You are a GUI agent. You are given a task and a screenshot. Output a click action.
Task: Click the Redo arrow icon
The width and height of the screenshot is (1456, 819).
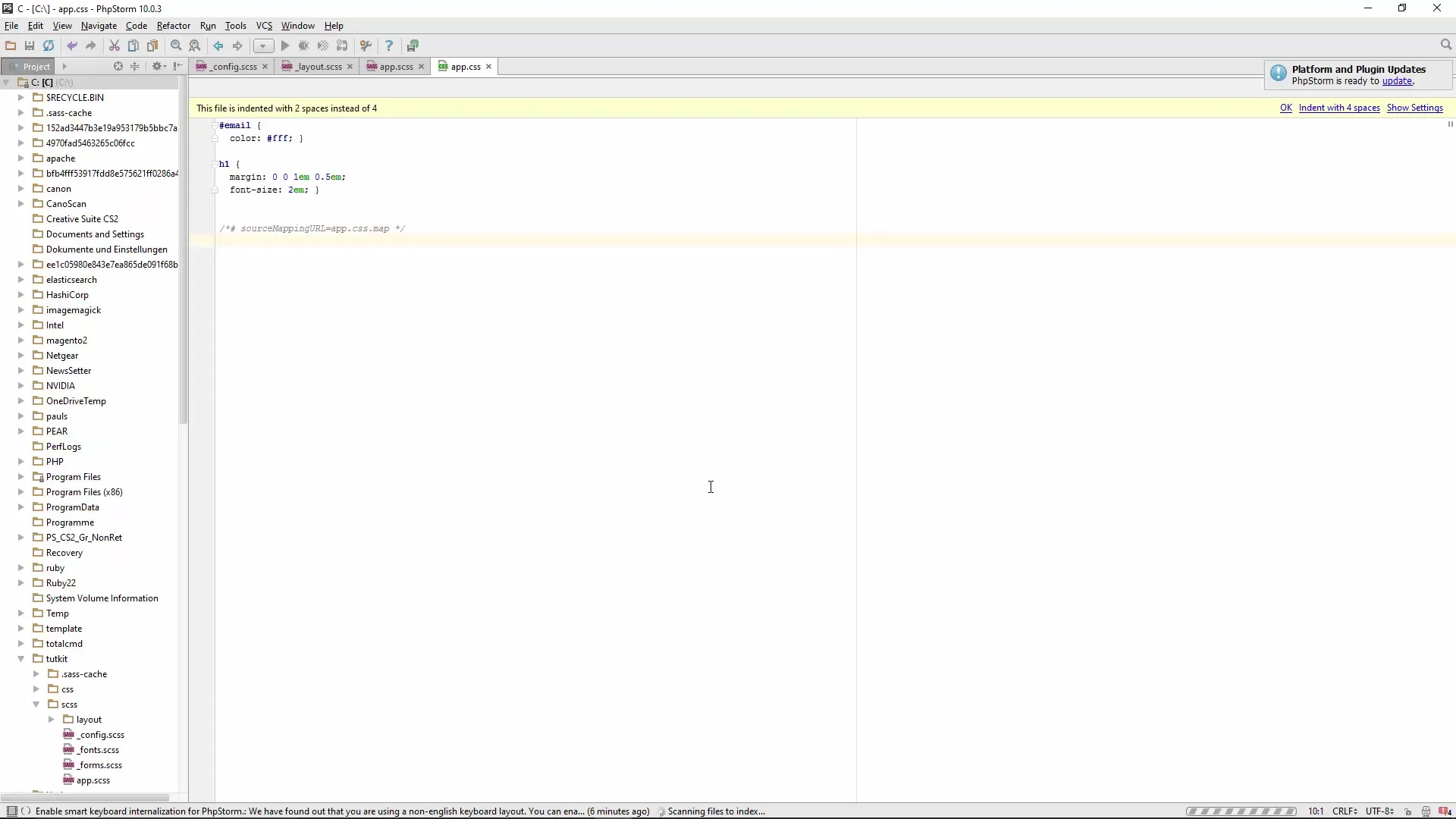pos(91,45)
